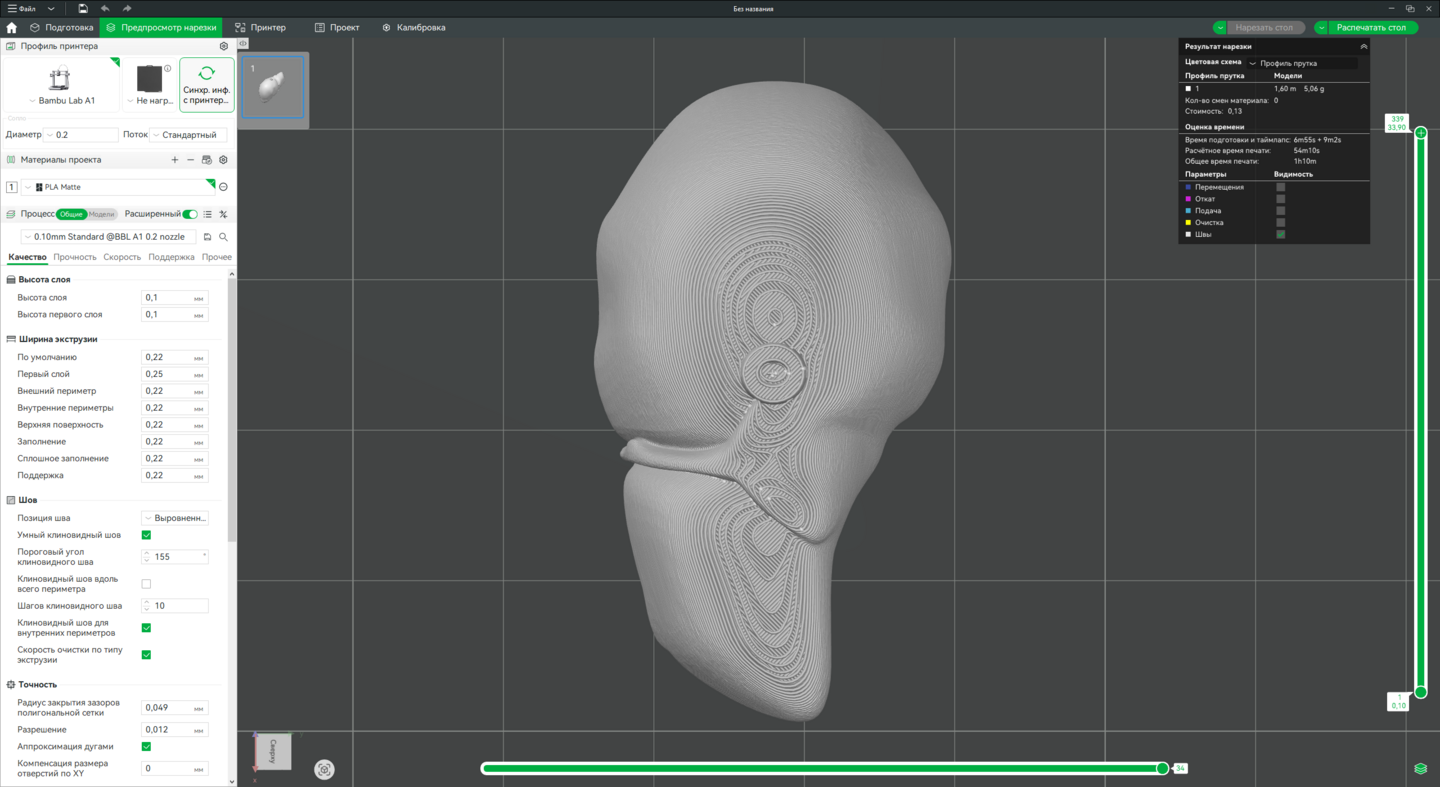Open the Скорость settings tab
Screen dimensions: 1440x787
122,257
